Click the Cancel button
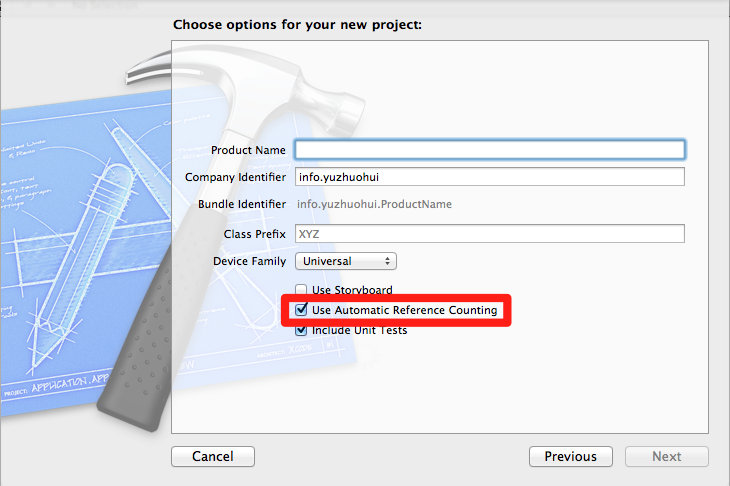Screen dimensions: 730x486 coord(213,456)
